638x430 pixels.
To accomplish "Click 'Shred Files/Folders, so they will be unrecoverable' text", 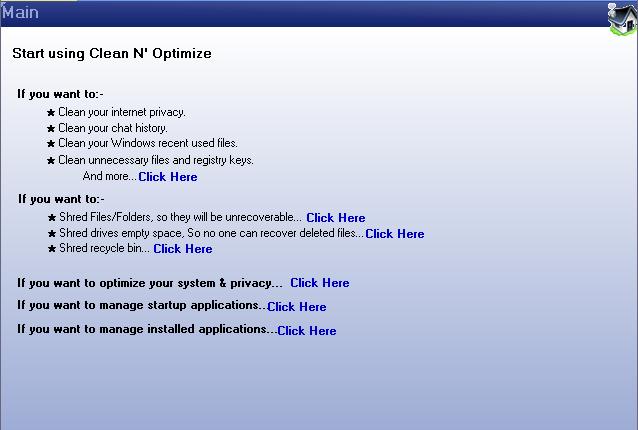I will coord(180,217).
